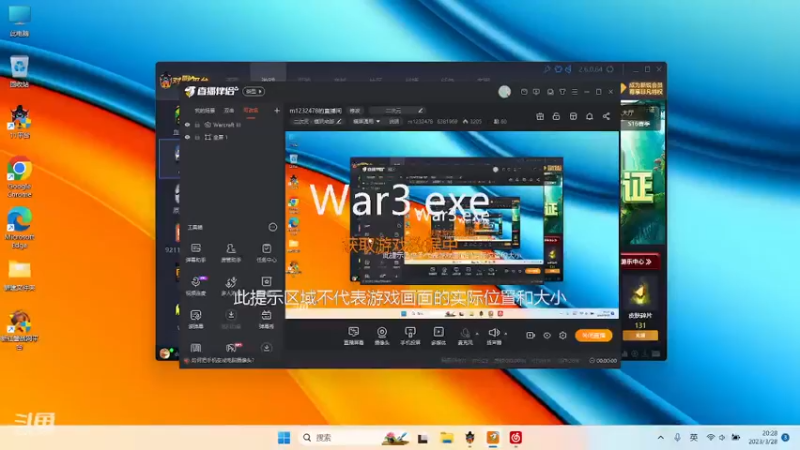This screenshot has width=800, height=450.
Task: Edit the 二次元 category field
Action: pos(396,111)
